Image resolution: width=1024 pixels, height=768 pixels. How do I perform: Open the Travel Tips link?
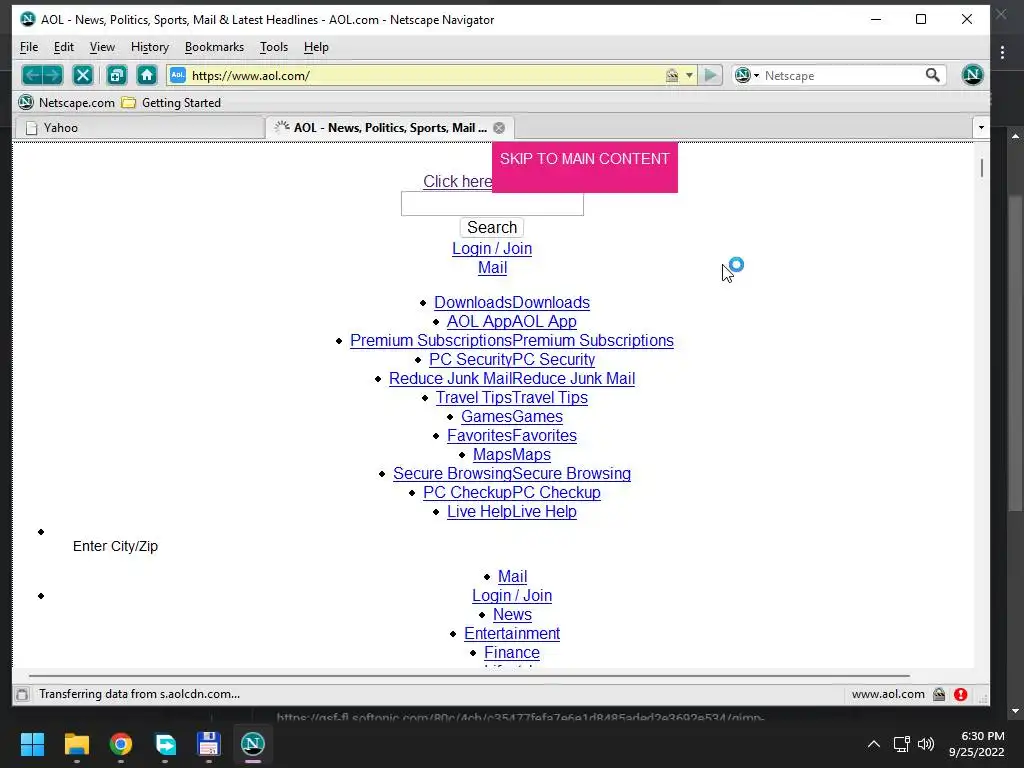pyautogui.click(x=512, y=397)
